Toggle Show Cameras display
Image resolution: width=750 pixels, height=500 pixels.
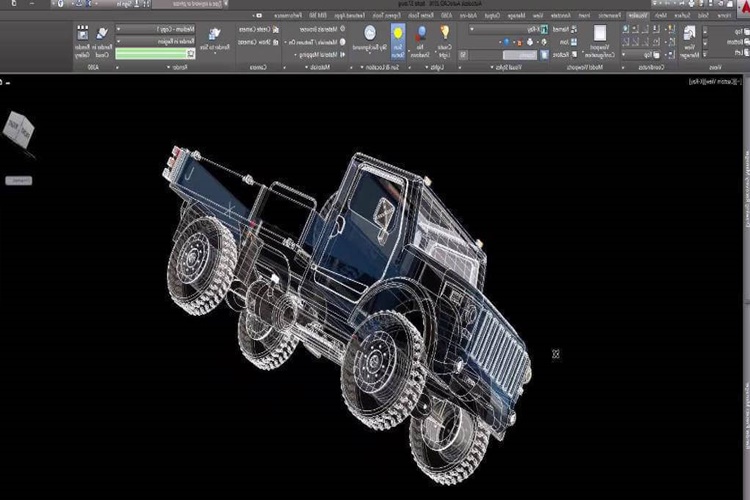click(258, 42)
